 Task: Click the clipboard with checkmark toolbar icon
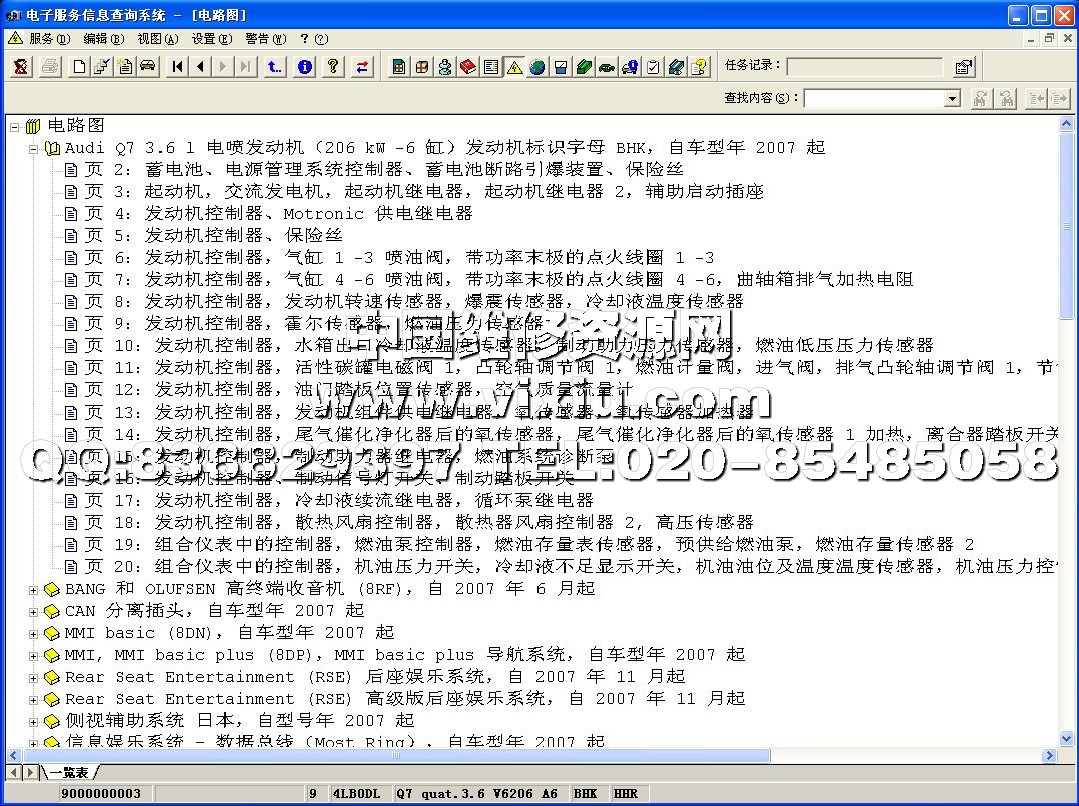(654, 67)
